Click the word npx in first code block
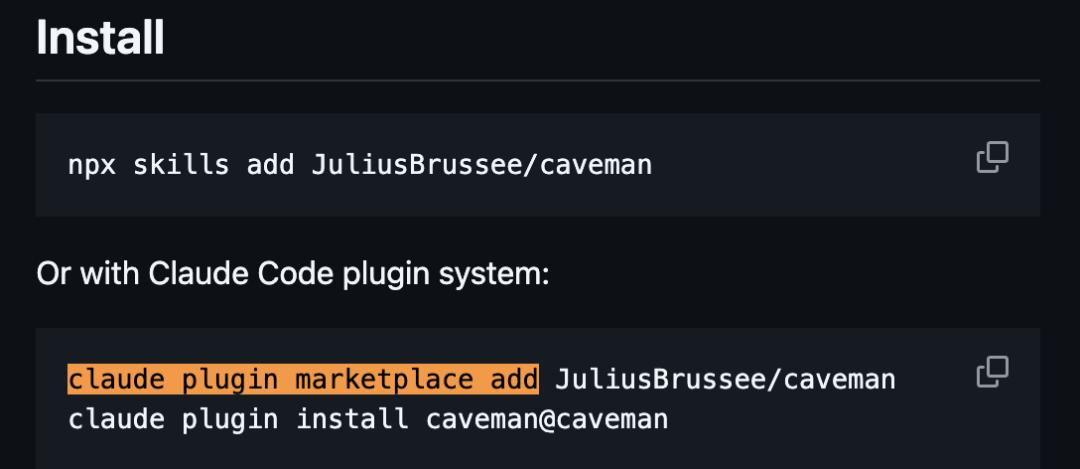This screenshot has width=1080, height=469. click(92, 164)
